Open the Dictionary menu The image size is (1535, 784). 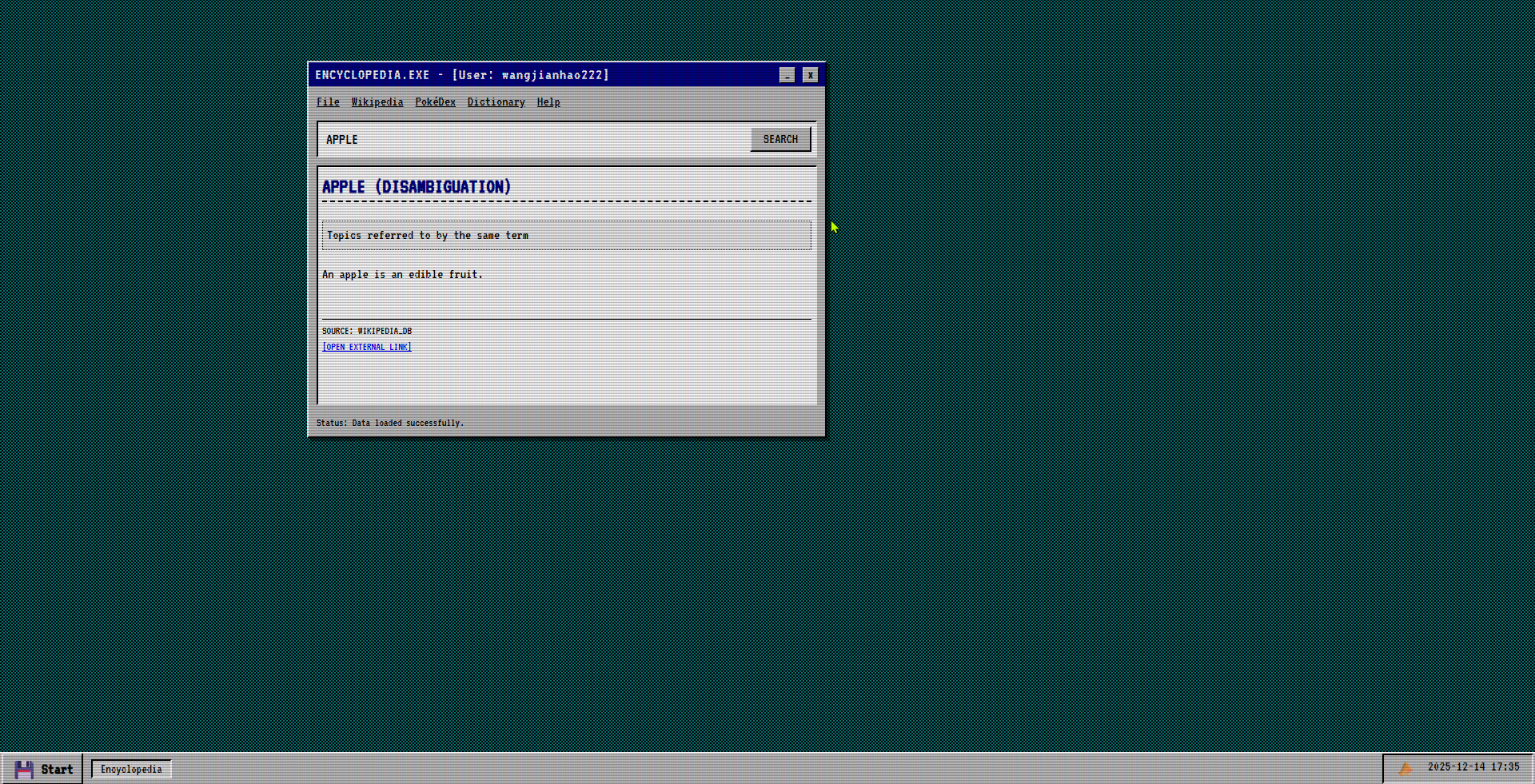(496, 102)
